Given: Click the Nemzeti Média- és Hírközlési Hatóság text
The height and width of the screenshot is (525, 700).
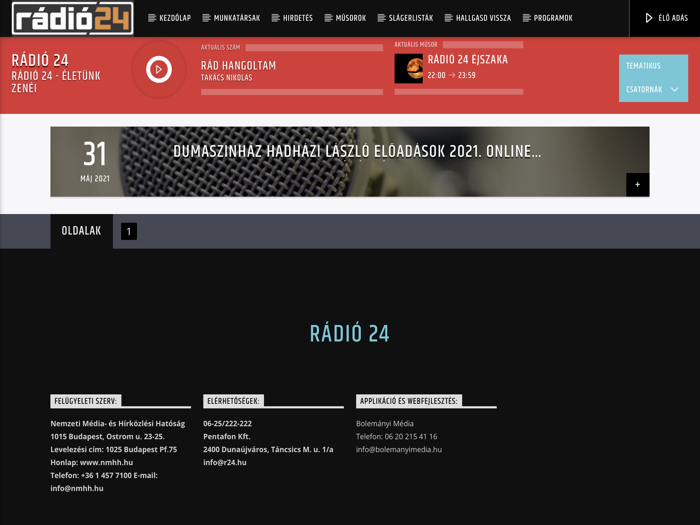Looking at the screenshot, I should (x=117, y=424).
